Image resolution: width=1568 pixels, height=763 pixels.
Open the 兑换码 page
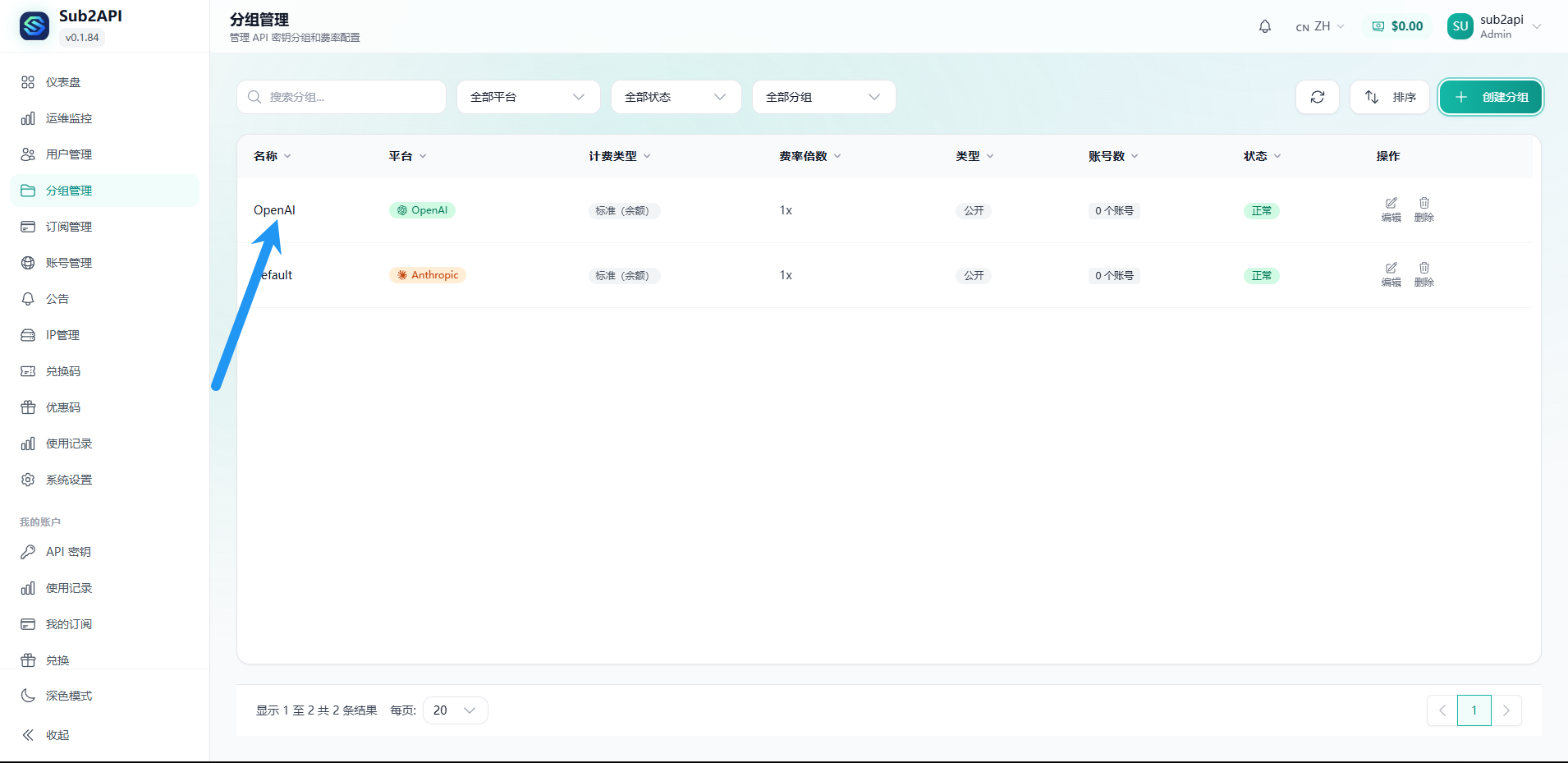pyautogui.click(x=62, y=370)
